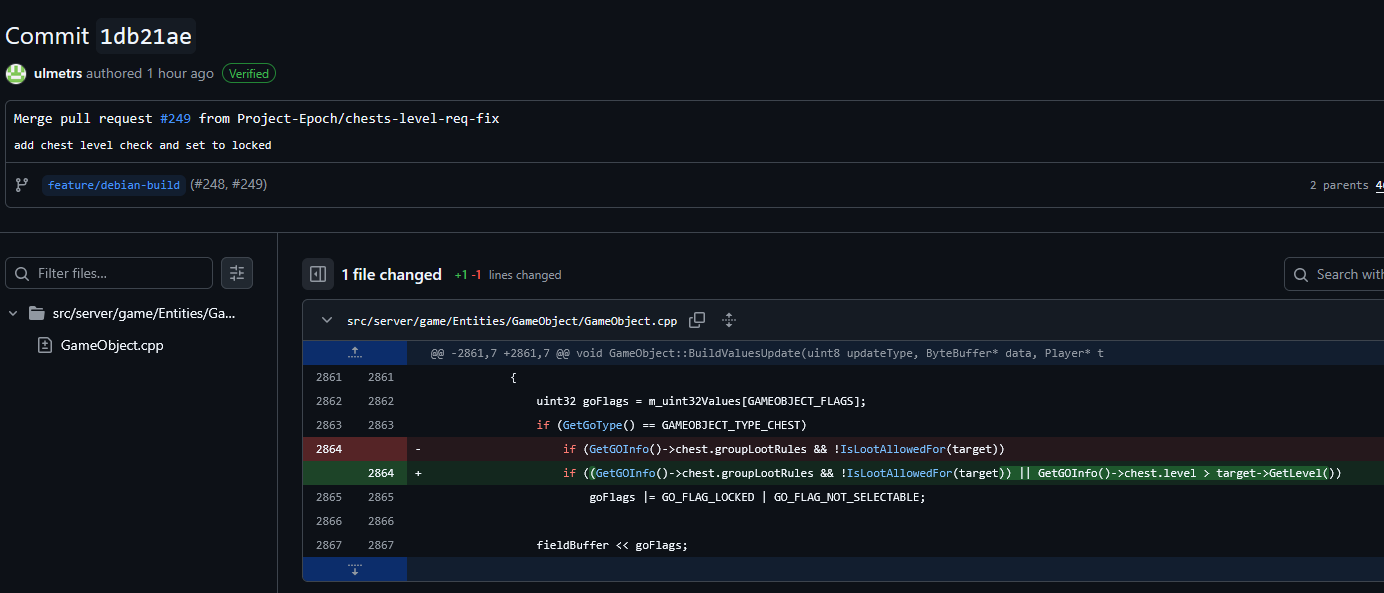Screen dimensions: 1384x593
Task: Click the "+1 -1 lines changed" summary
Action: coord(508,275)
